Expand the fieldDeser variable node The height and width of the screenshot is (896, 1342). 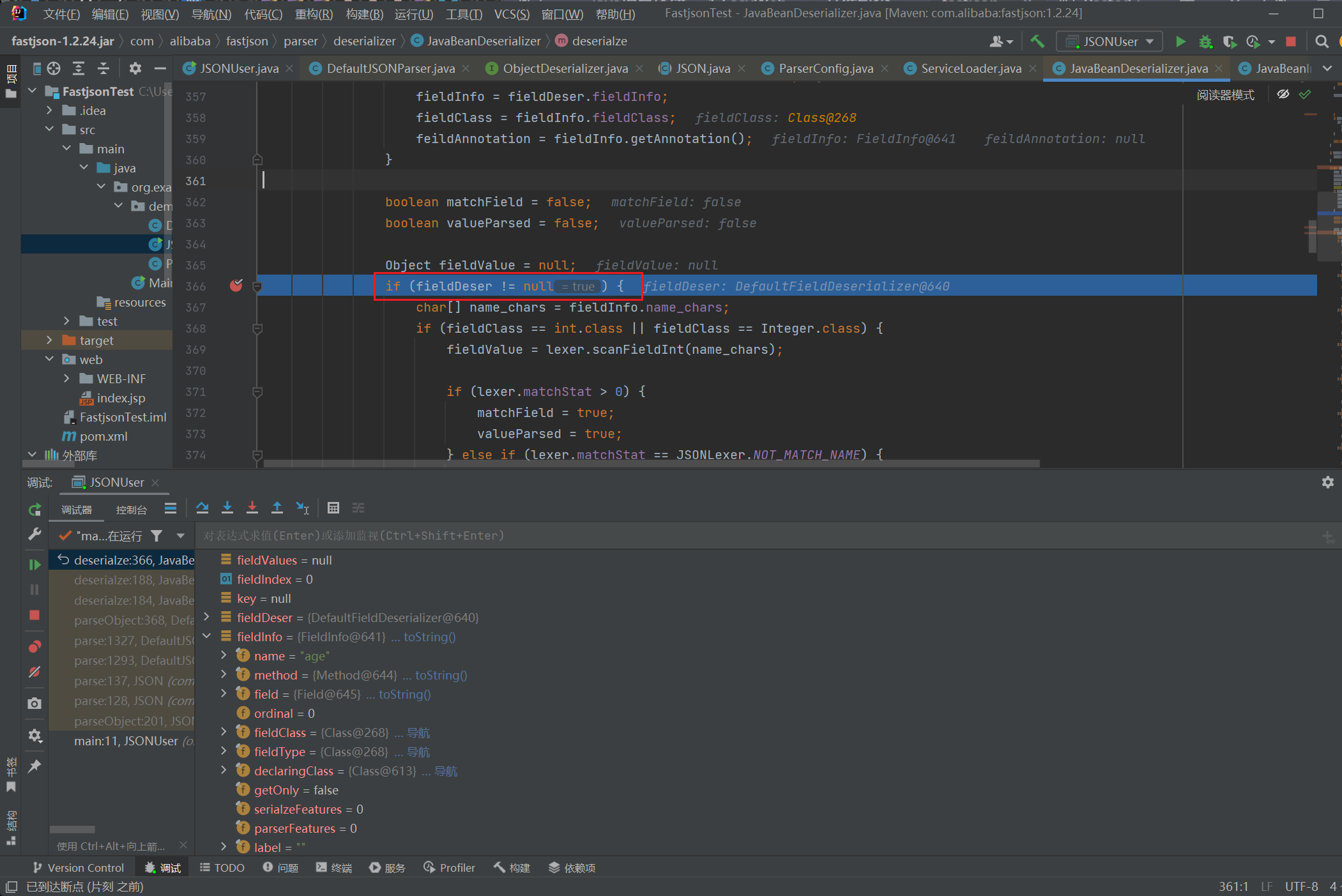pos(207,617)
